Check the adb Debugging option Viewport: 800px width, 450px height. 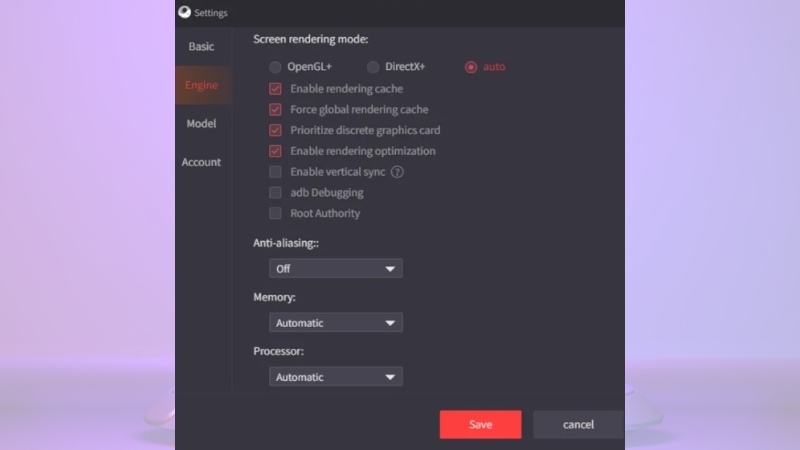tap(275, 193)
